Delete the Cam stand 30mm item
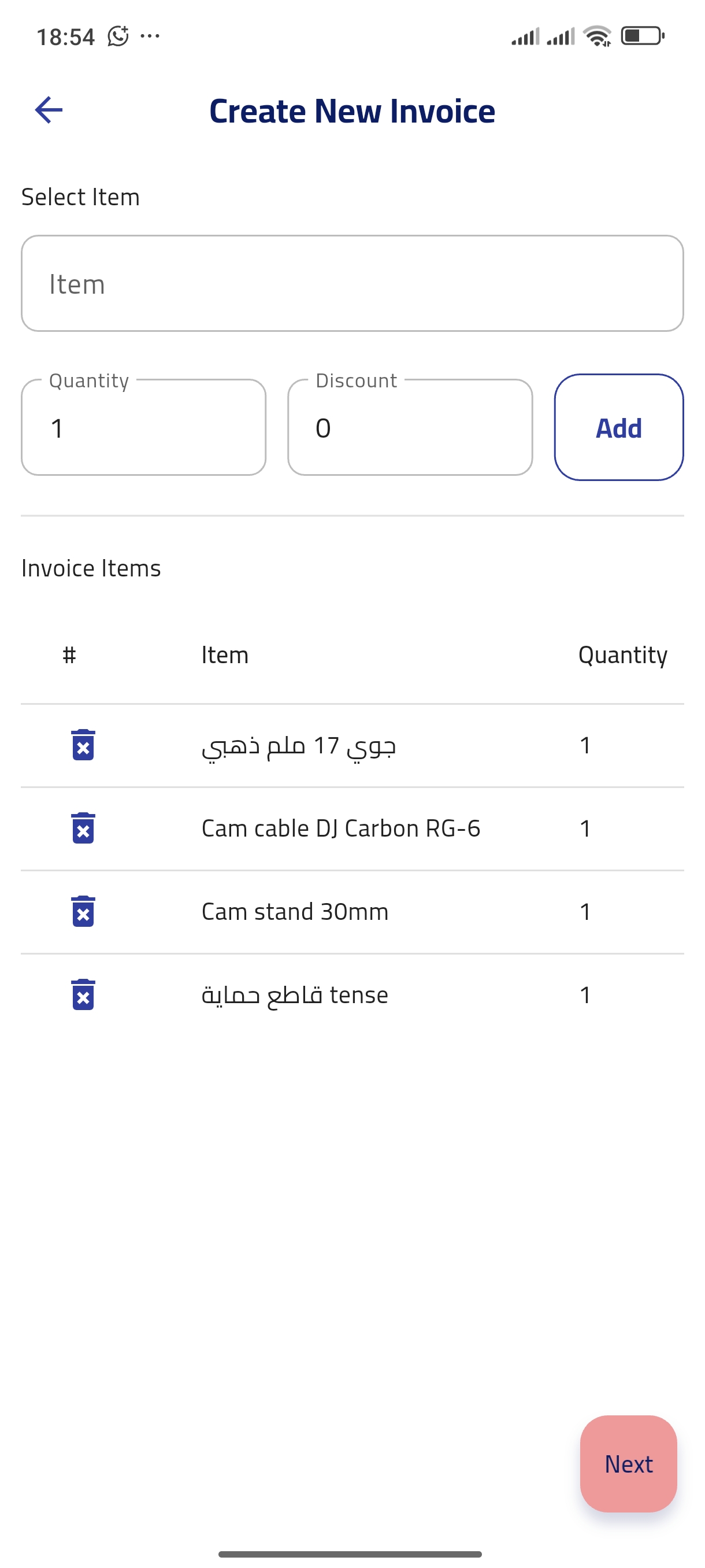 coord(83,912)
